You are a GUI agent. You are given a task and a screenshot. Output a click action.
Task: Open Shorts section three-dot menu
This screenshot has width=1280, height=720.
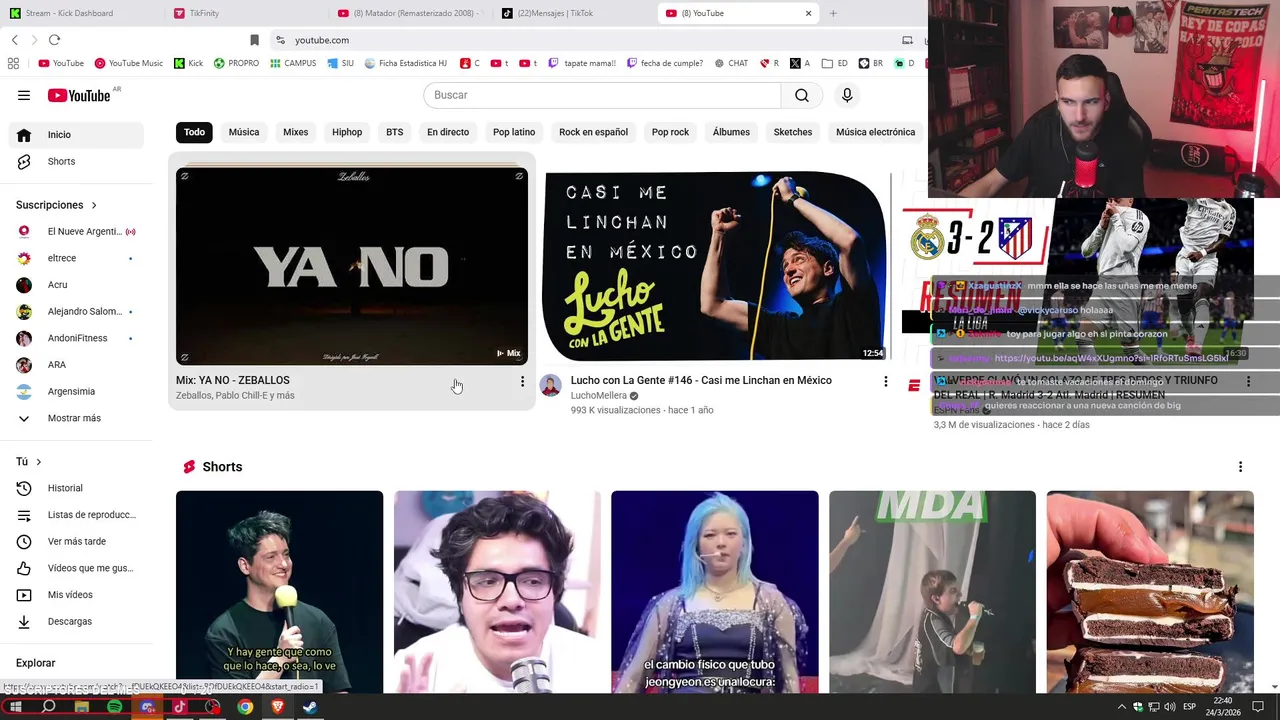[x=1240, y=467]
